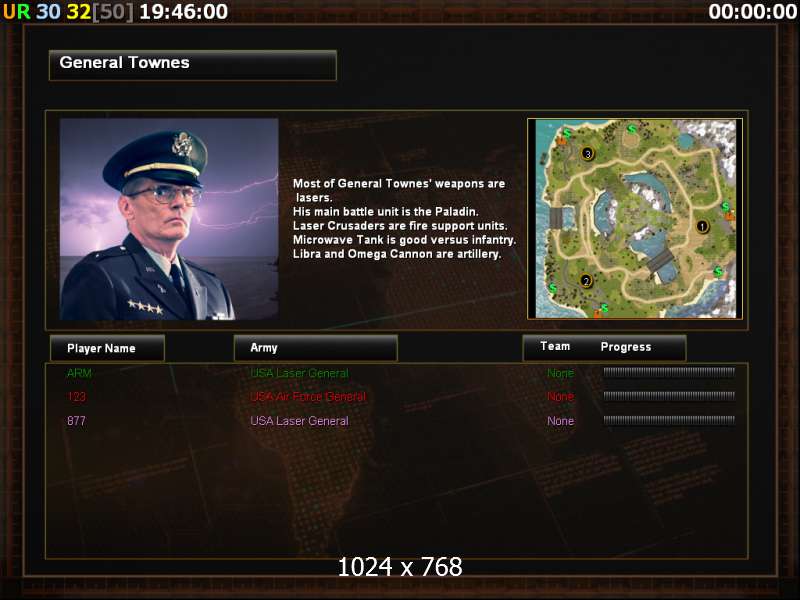
Task: Click the Progress column header label
Action: [626, 347]
